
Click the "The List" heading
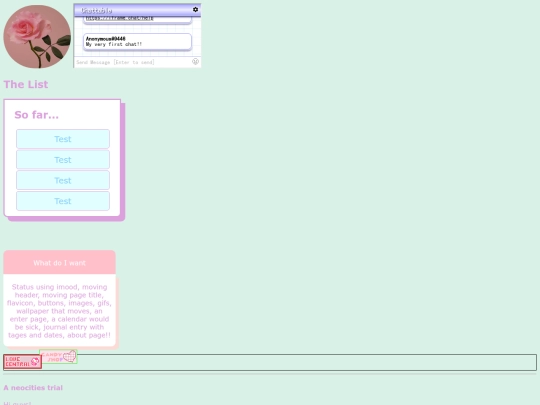point(26,84)
